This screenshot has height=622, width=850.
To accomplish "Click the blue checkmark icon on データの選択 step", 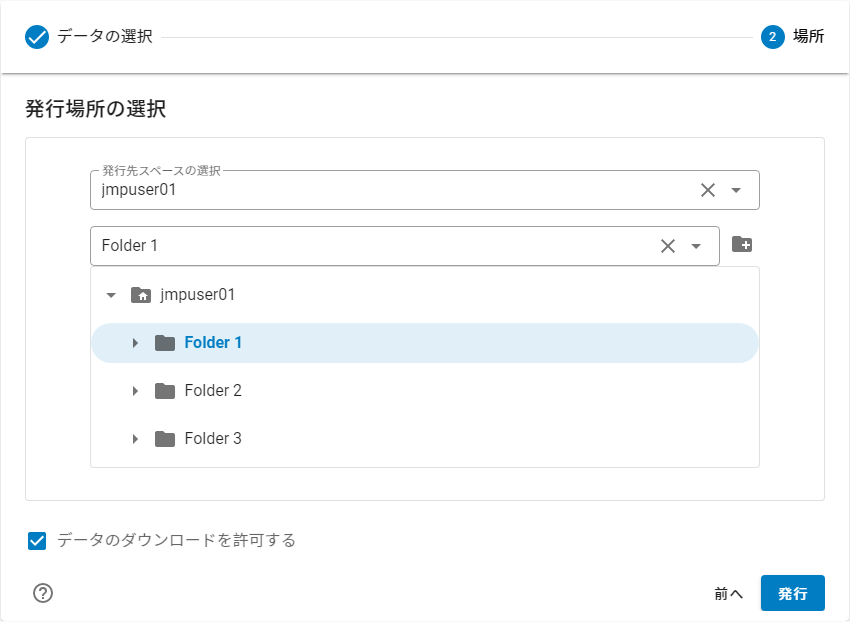I will (36, 37).
